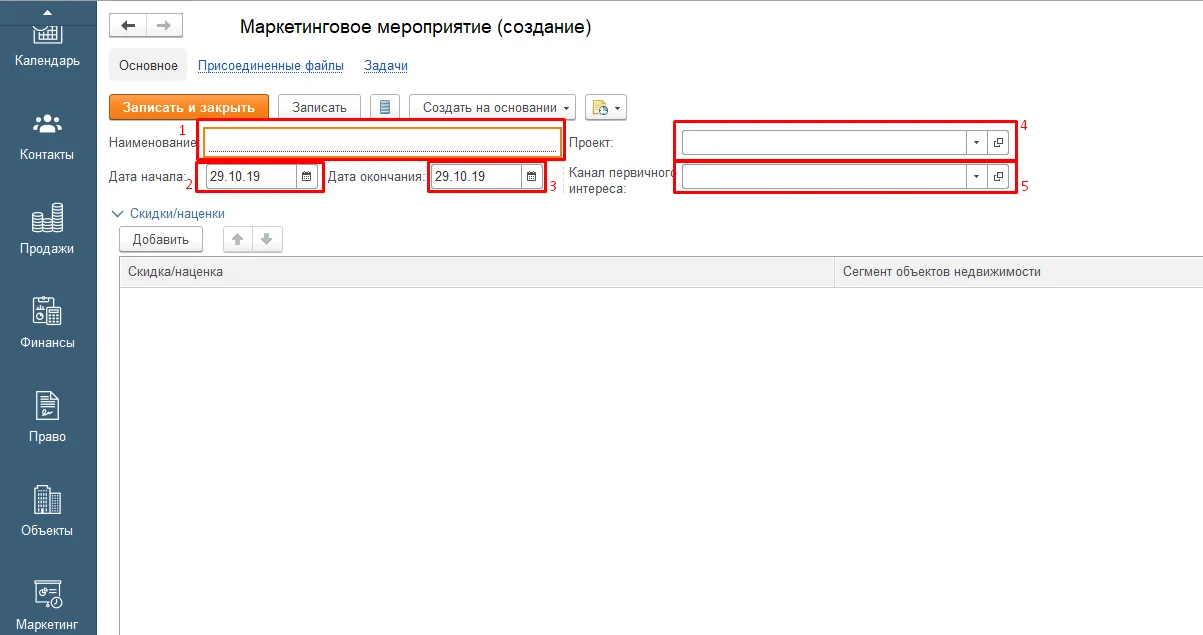Screen dimensions: 1203x635
Task: Switch to Присоединенные файлы tab
Action: [270, 66]
